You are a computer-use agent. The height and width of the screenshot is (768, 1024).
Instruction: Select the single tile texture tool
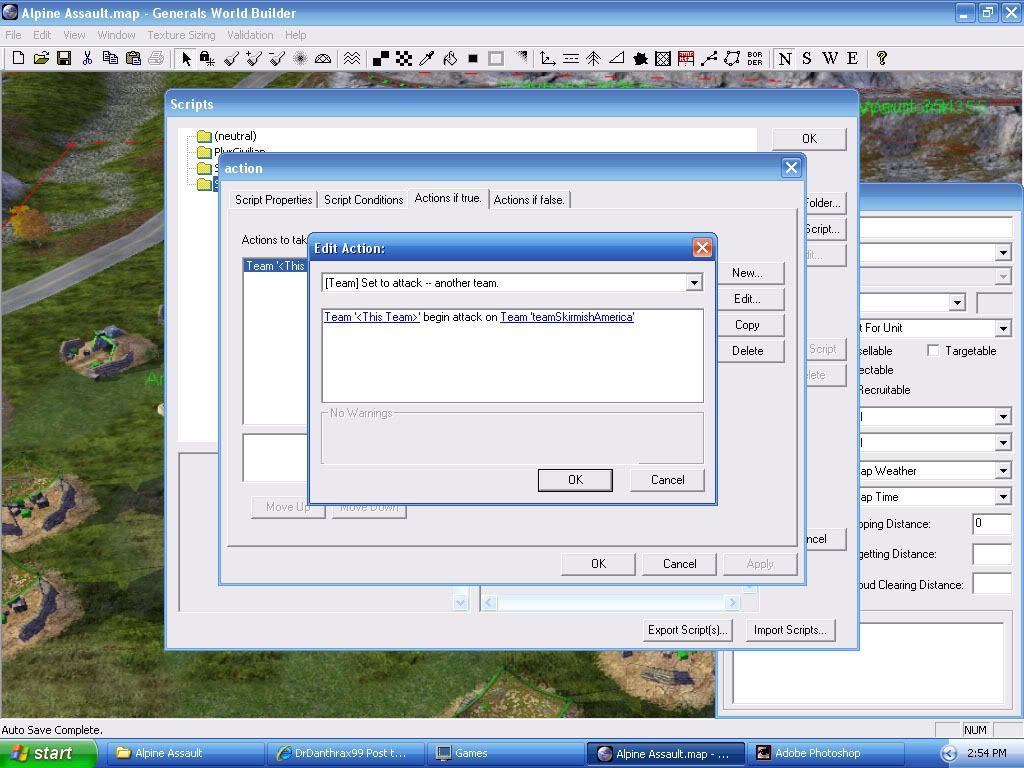pos(381,58)
